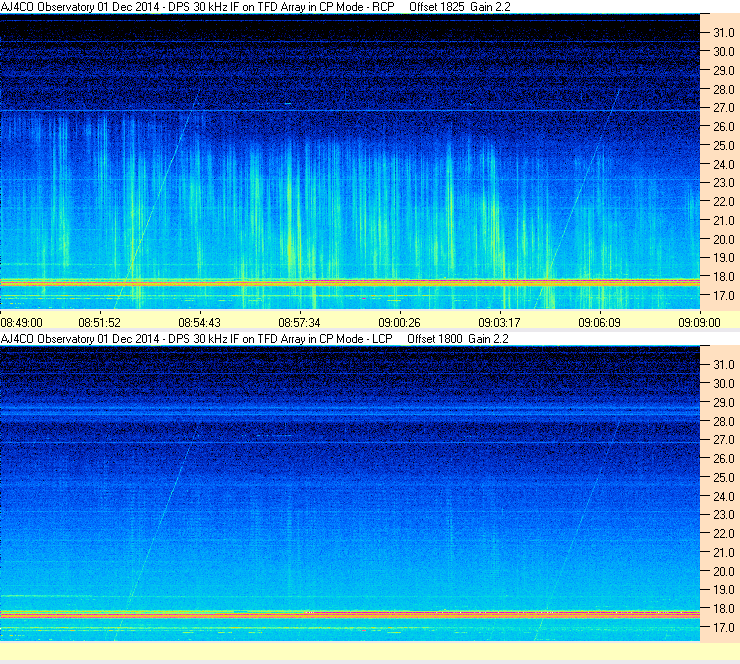This screenshot has height=664, width=740.
Task: Click the 30.0 frequency label on RCP axis
Action: tap(724, 52)
